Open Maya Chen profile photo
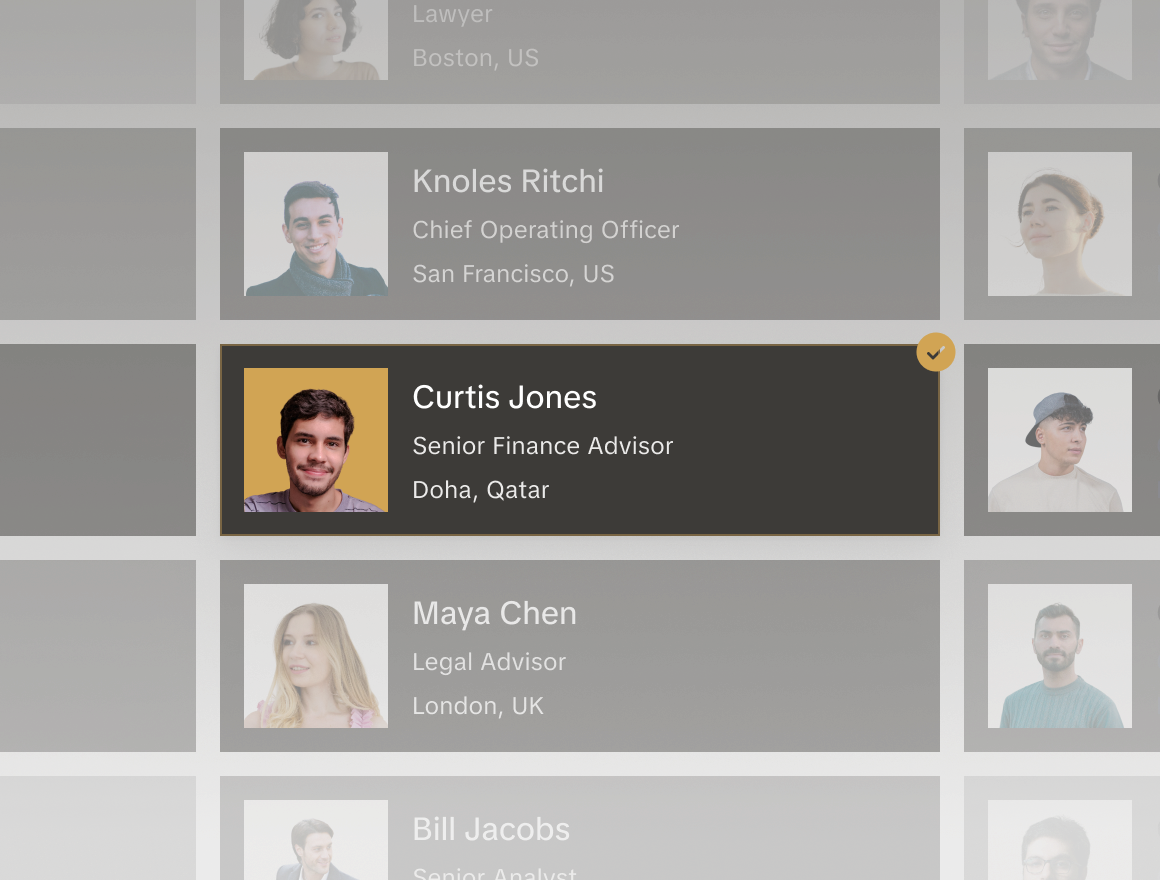Image resolution: width=1160 pixels, height=880 pixels. [316, 656]
